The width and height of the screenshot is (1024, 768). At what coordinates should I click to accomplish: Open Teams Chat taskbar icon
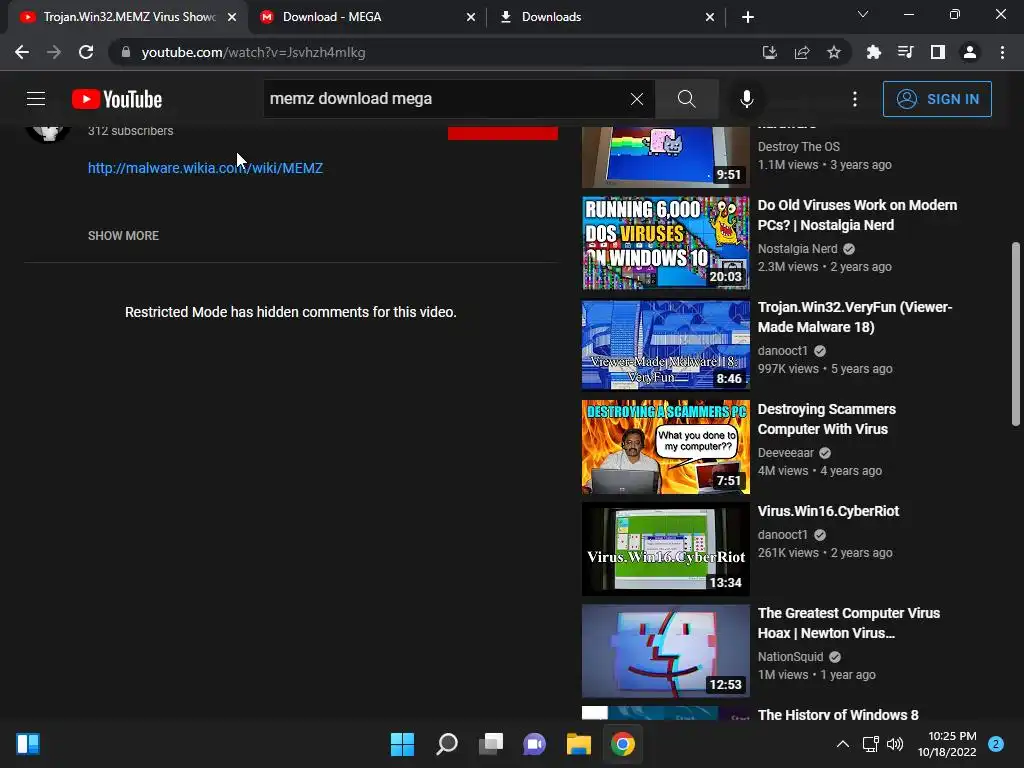[x=534, y=744]
